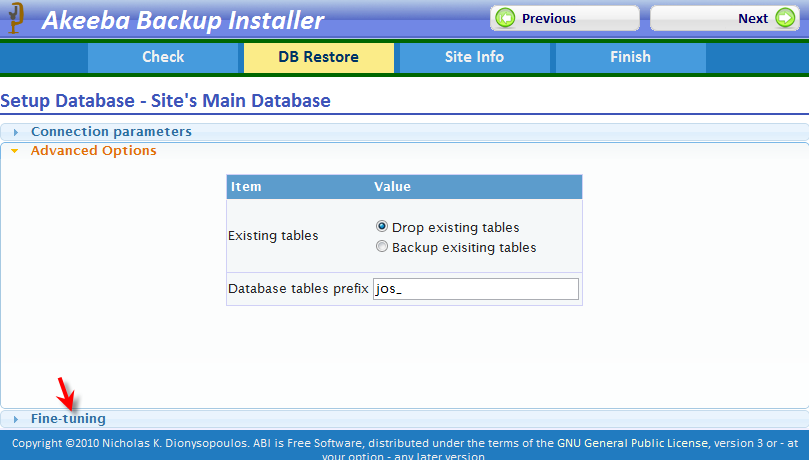Image resolution: width=809 pixels, height=460 pixels.
Task: Open the Site Info tab
Action: coord(475,57)
